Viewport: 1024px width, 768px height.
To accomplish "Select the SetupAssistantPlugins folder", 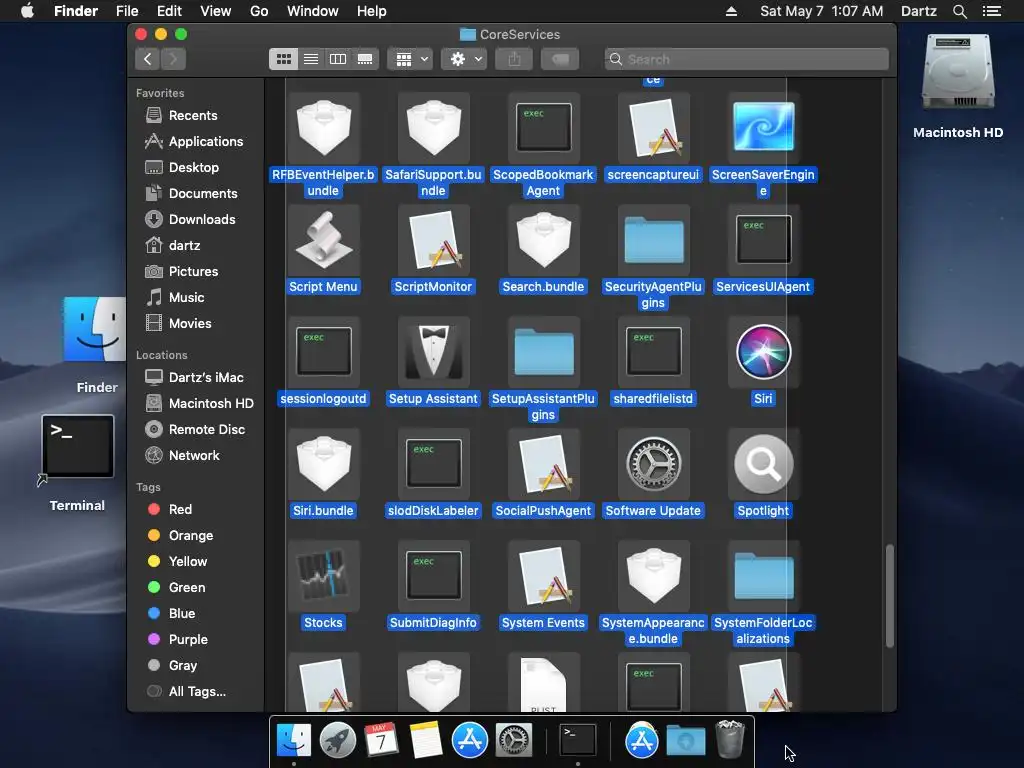I will [x=543, y=352].
